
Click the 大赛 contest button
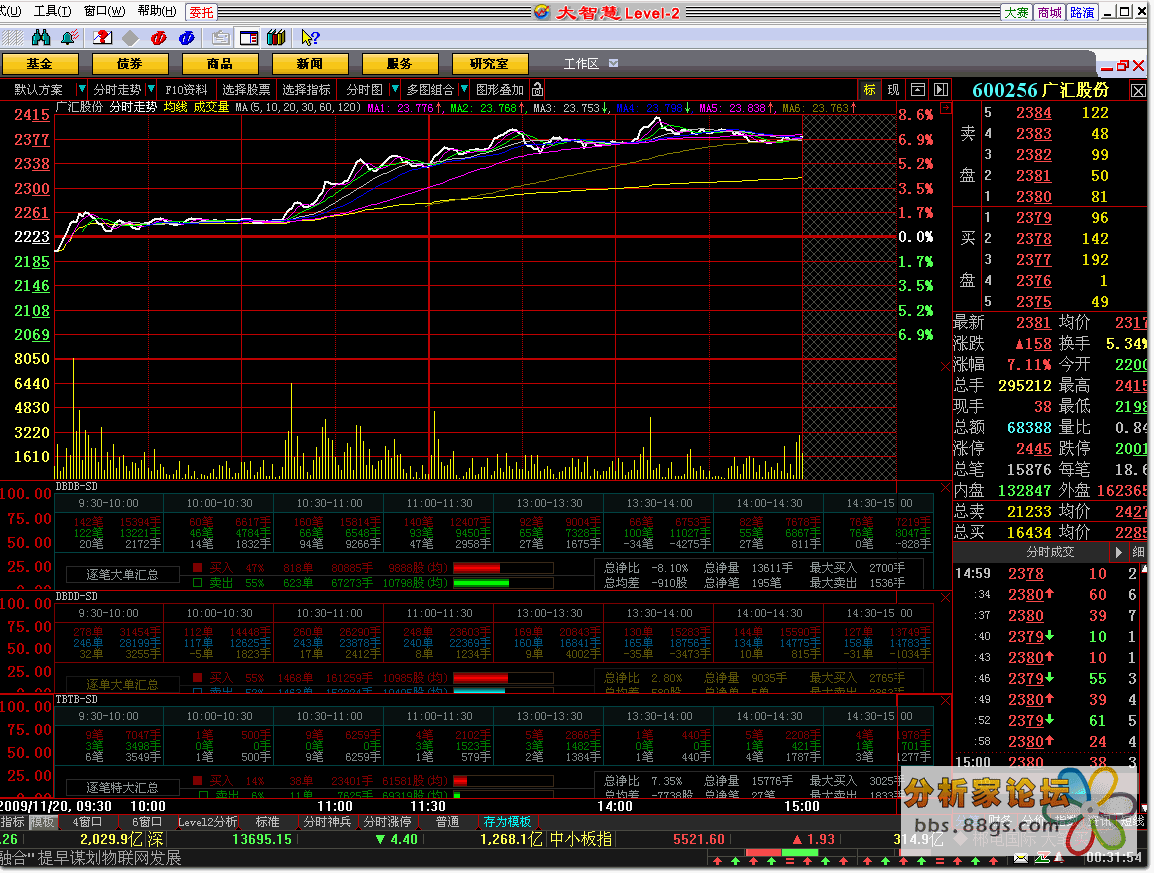[x=1016, y=13]
